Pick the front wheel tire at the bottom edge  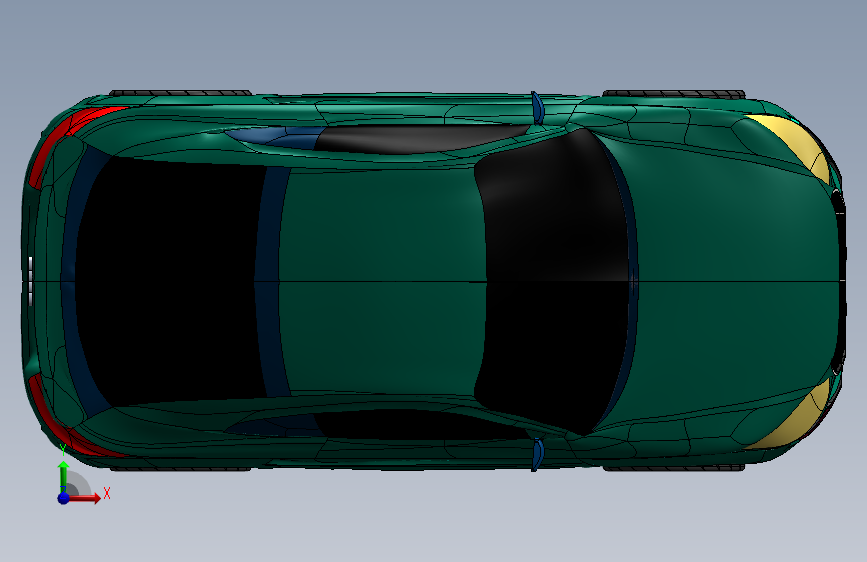674,468
